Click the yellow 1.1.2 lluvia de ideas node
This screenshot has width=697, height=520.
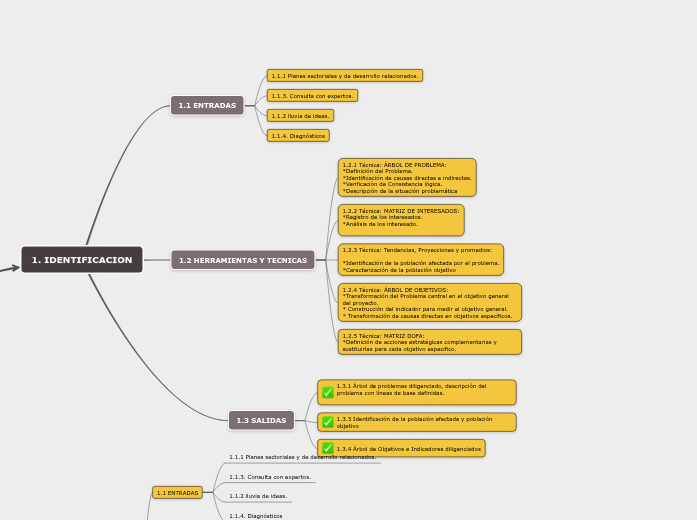pyautogui.click(x=300, y=116)
